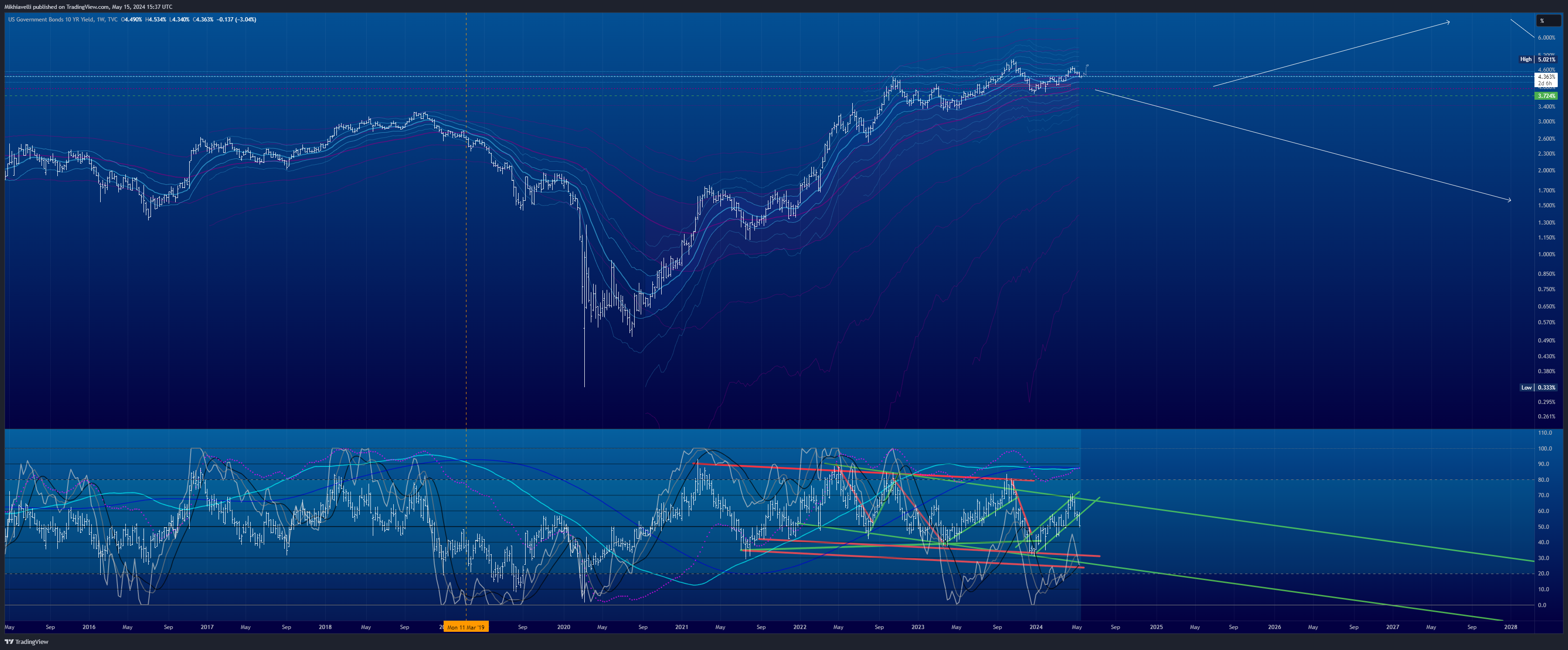
Task: Click the 2.000% price axis label
Action: (x=1546, y=171)
